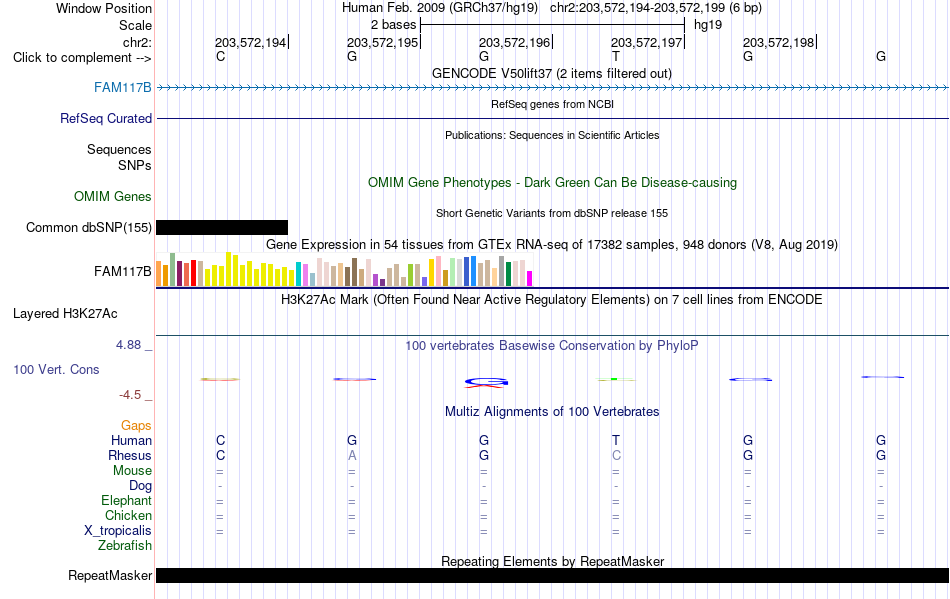Click the Mouse alignment row label

(x=132, y=471)
